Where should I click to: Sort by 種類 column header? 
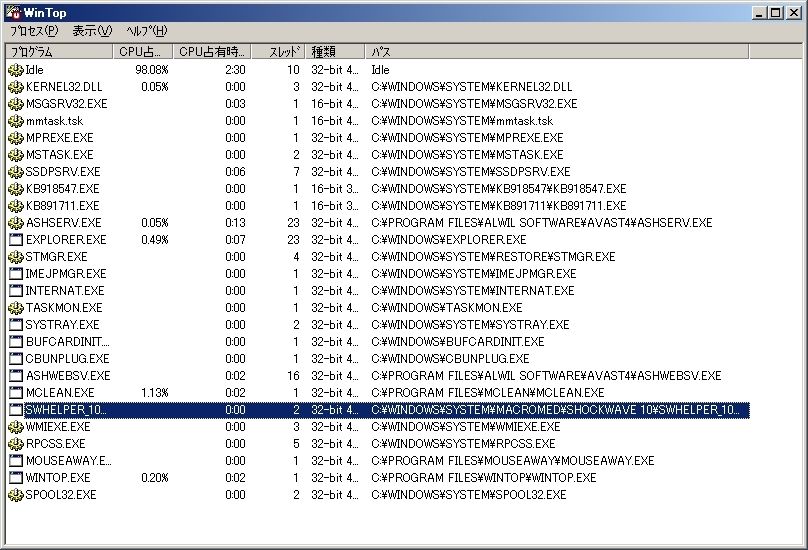coord(335,52)
